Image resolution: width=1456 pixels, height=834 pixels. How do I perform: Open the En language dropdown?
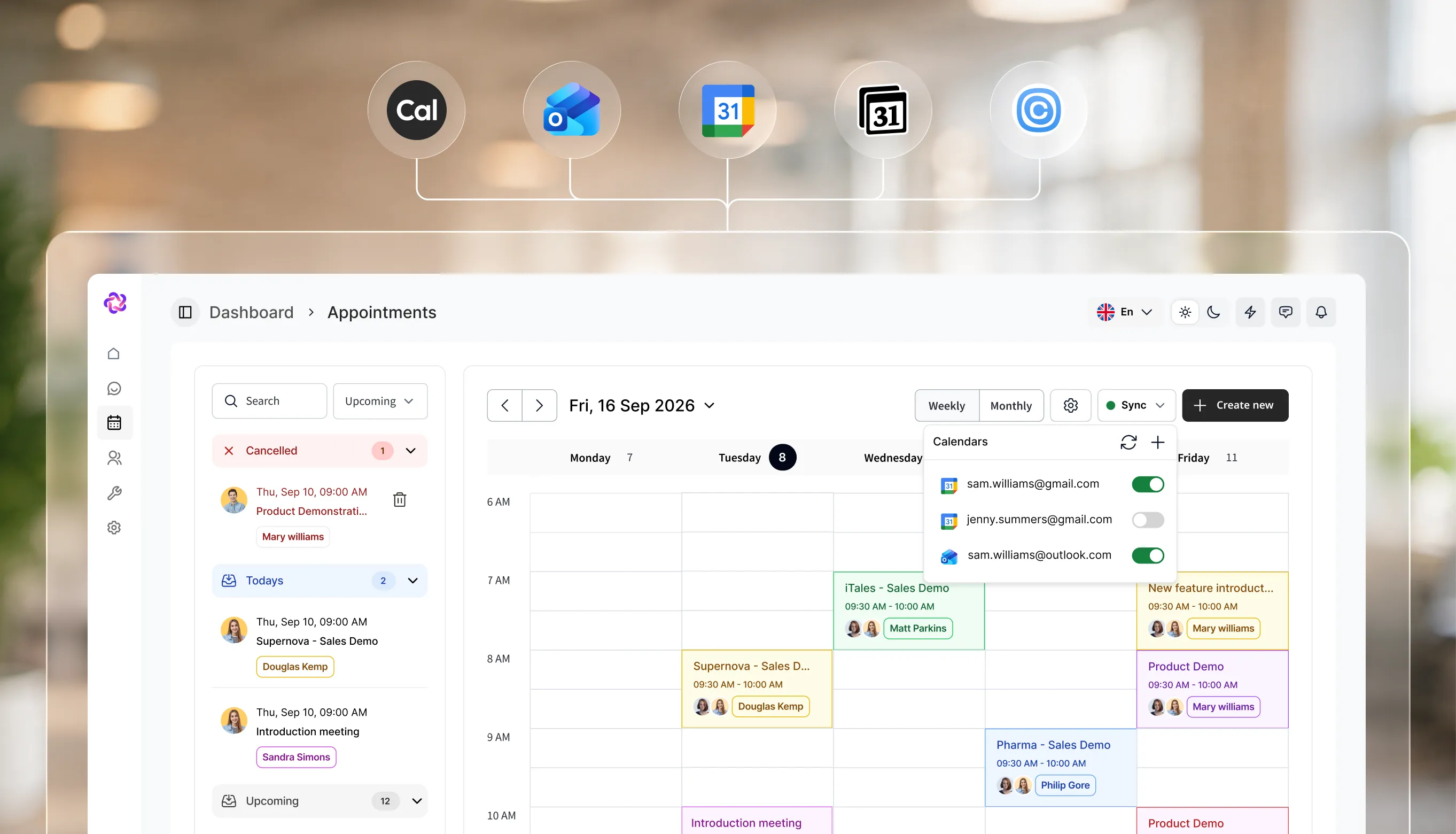[x=1124, y=312]
